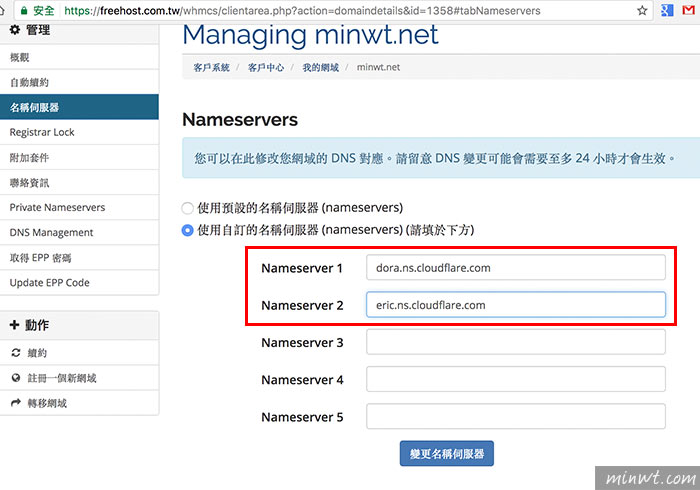The width and height of the screenshot is (700, 490).
Task: Select use custom nameservers radio button
Action: click(x=188, y=230)
